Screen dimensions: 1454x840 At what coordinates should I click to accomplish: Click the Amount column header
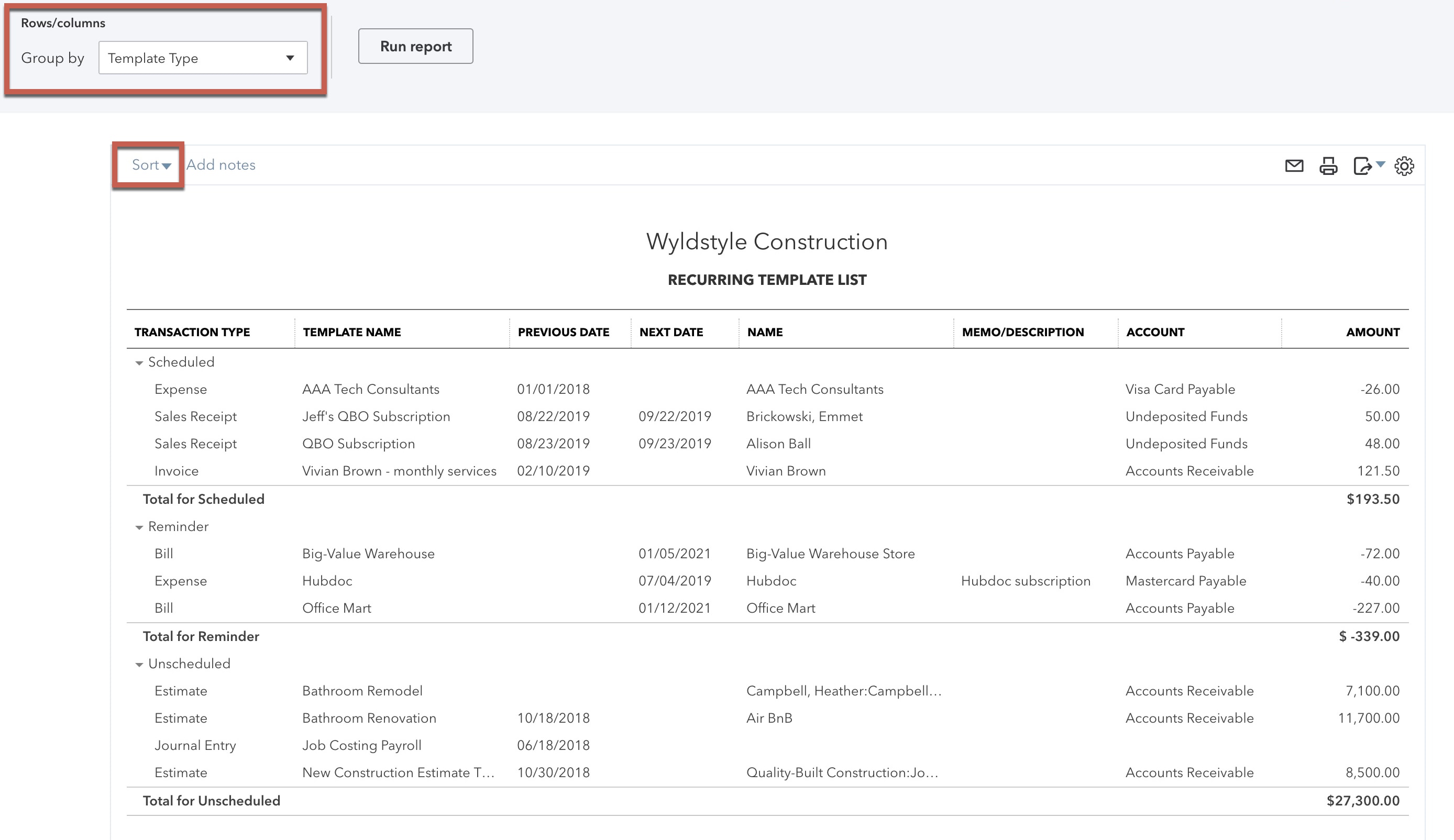click(x=1373, y=333)
